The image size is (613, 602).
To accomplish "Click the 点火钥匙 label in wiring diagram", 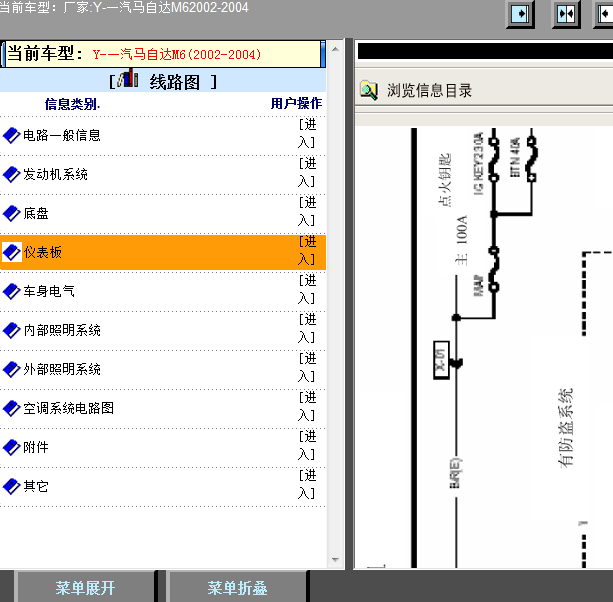I will point(444,179).
